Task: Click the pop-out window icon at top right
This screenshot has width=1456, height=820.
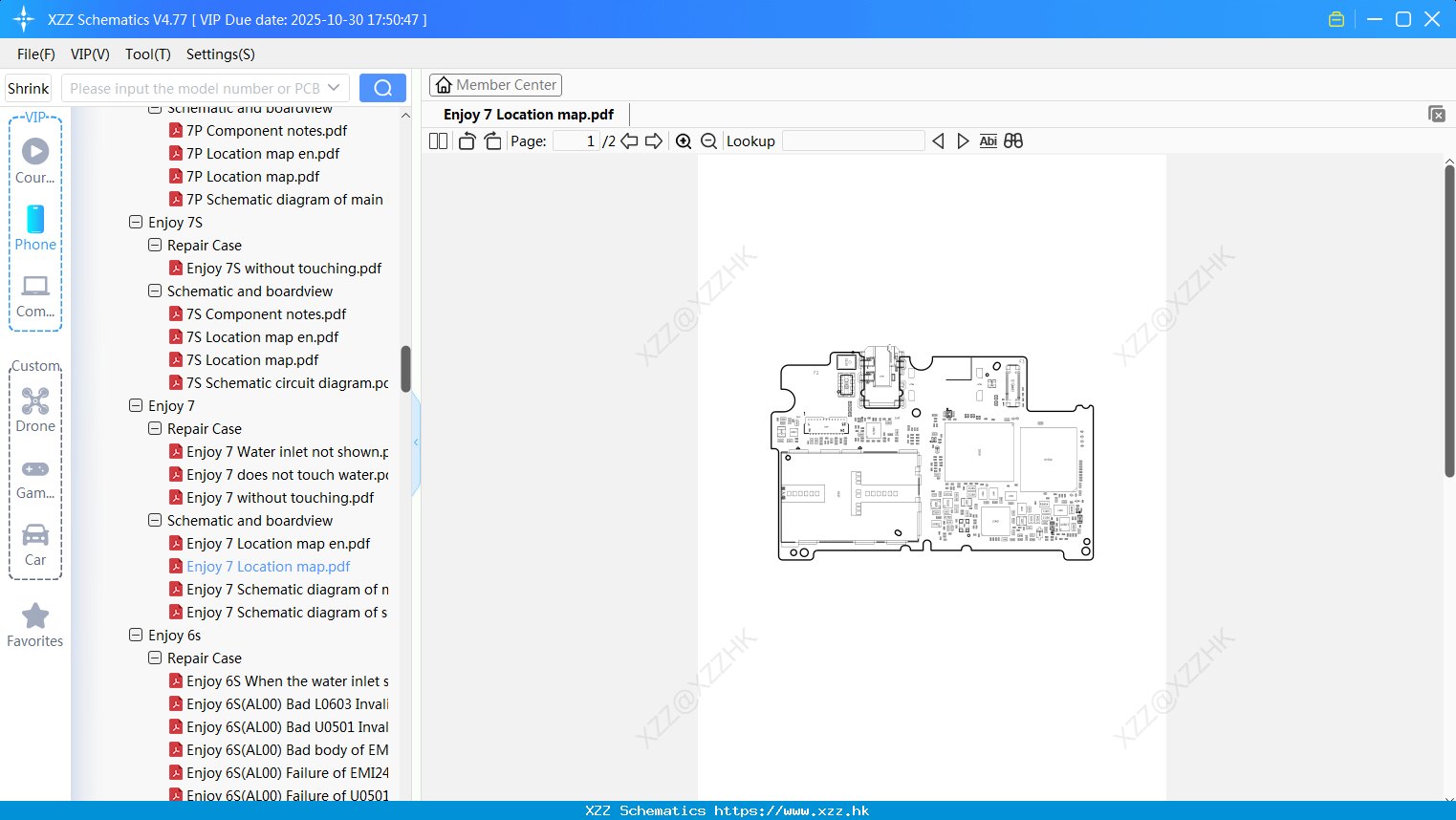Action: 1436,114
